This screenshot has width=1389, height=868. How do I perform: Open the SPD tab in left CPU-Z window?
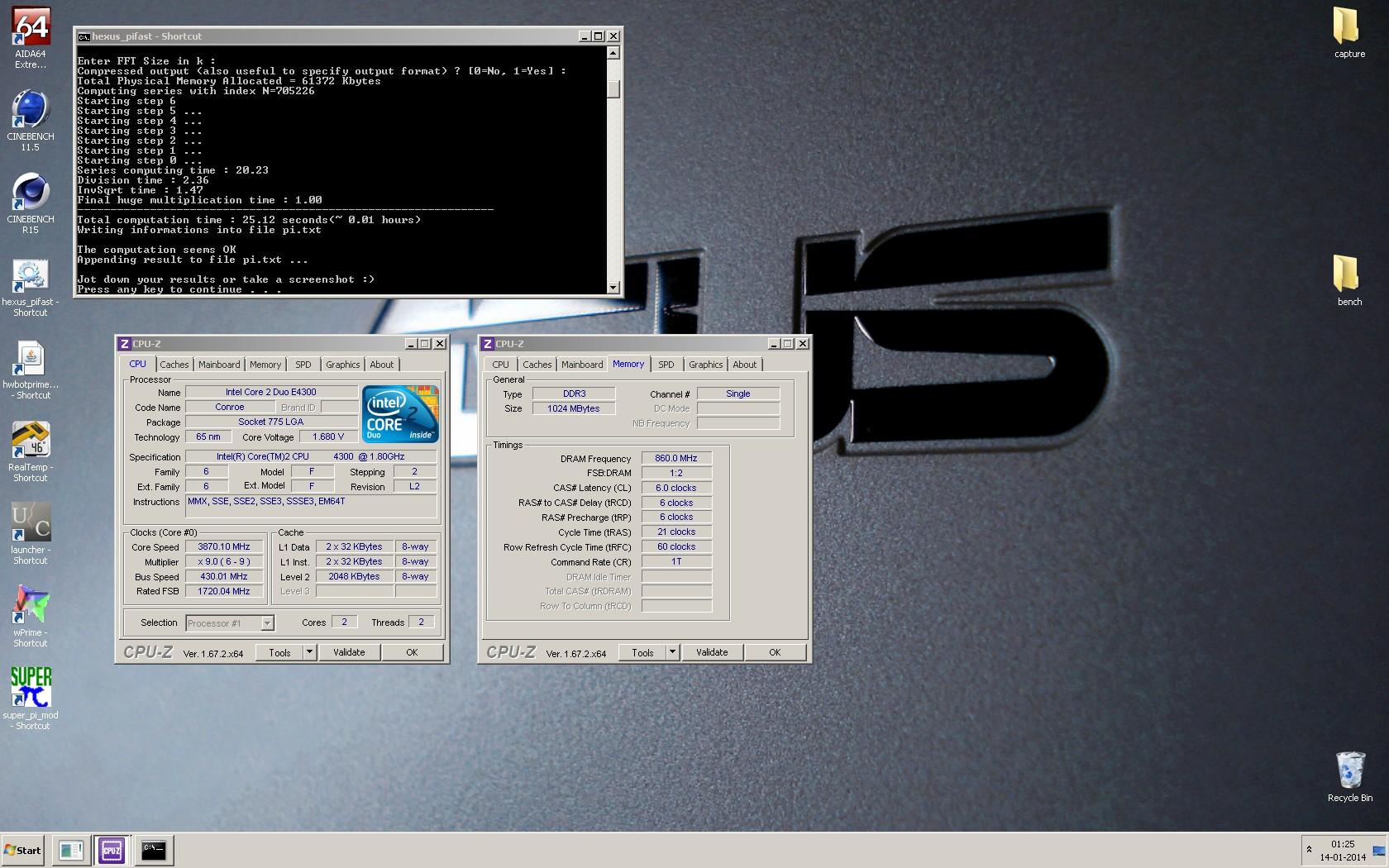303,365
